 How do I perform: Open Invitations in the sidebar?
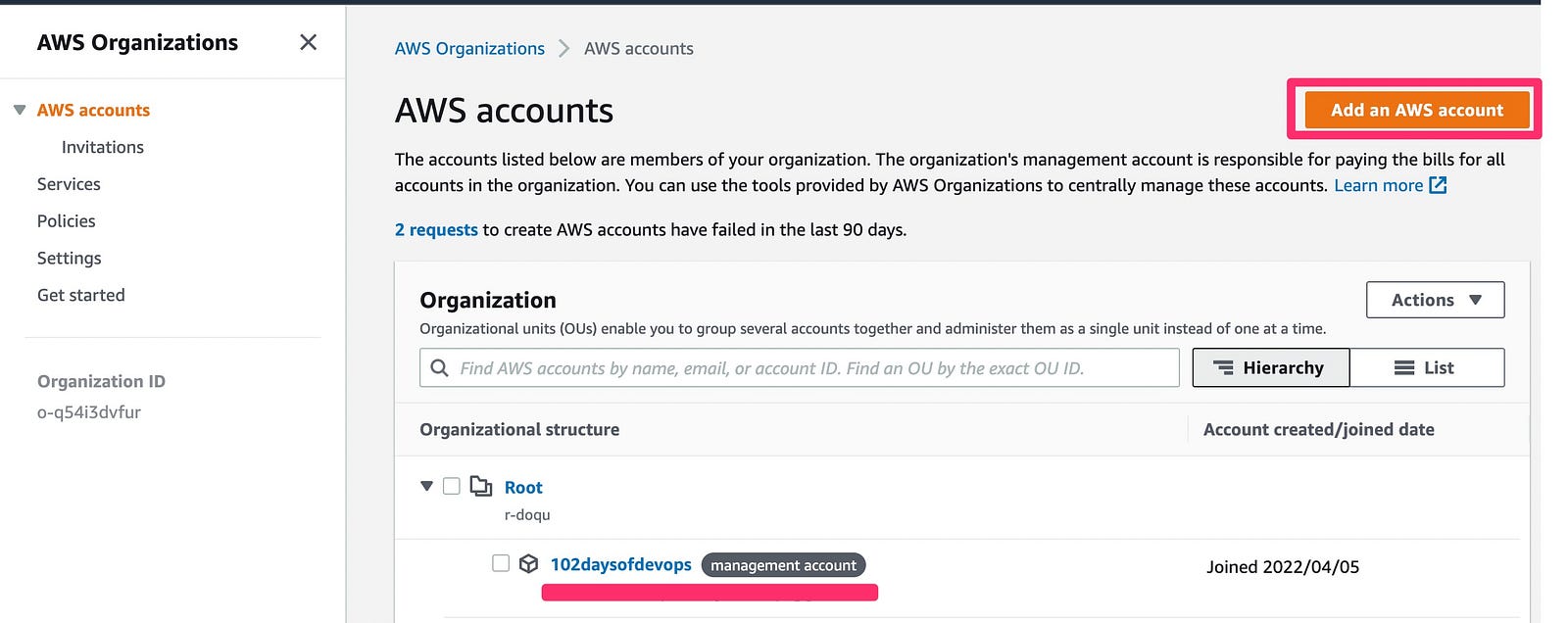[x=103, y=147]
